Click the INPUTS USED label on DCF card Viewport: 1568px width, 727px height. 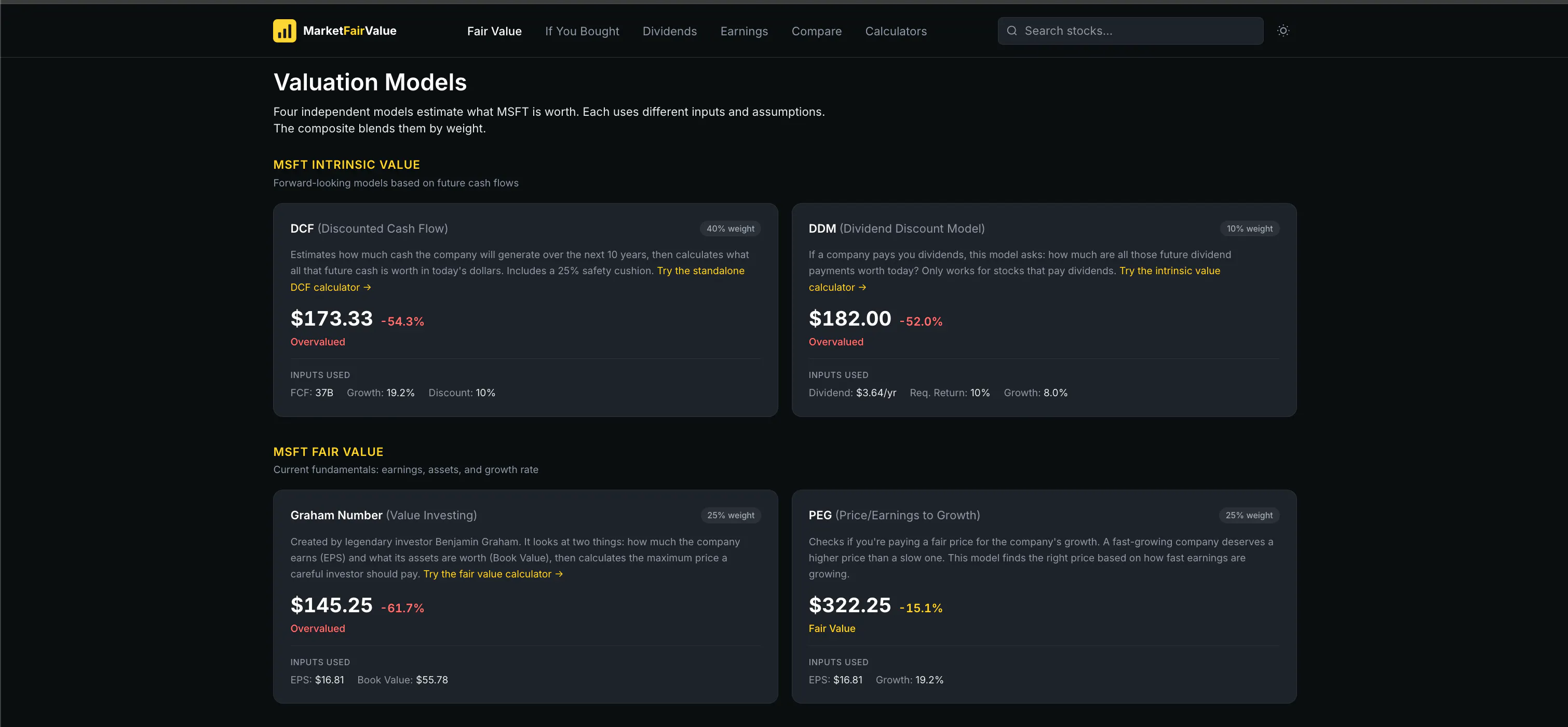click(x=320, y=375)
